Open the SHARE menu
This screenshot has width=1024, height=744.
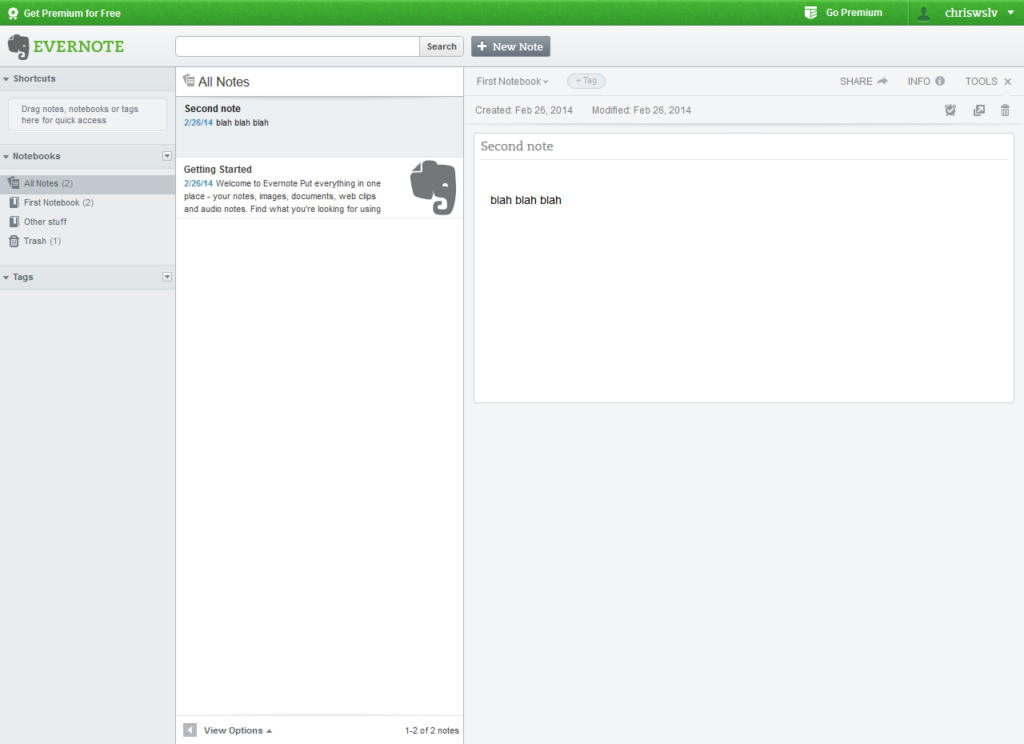click(863, 81)
